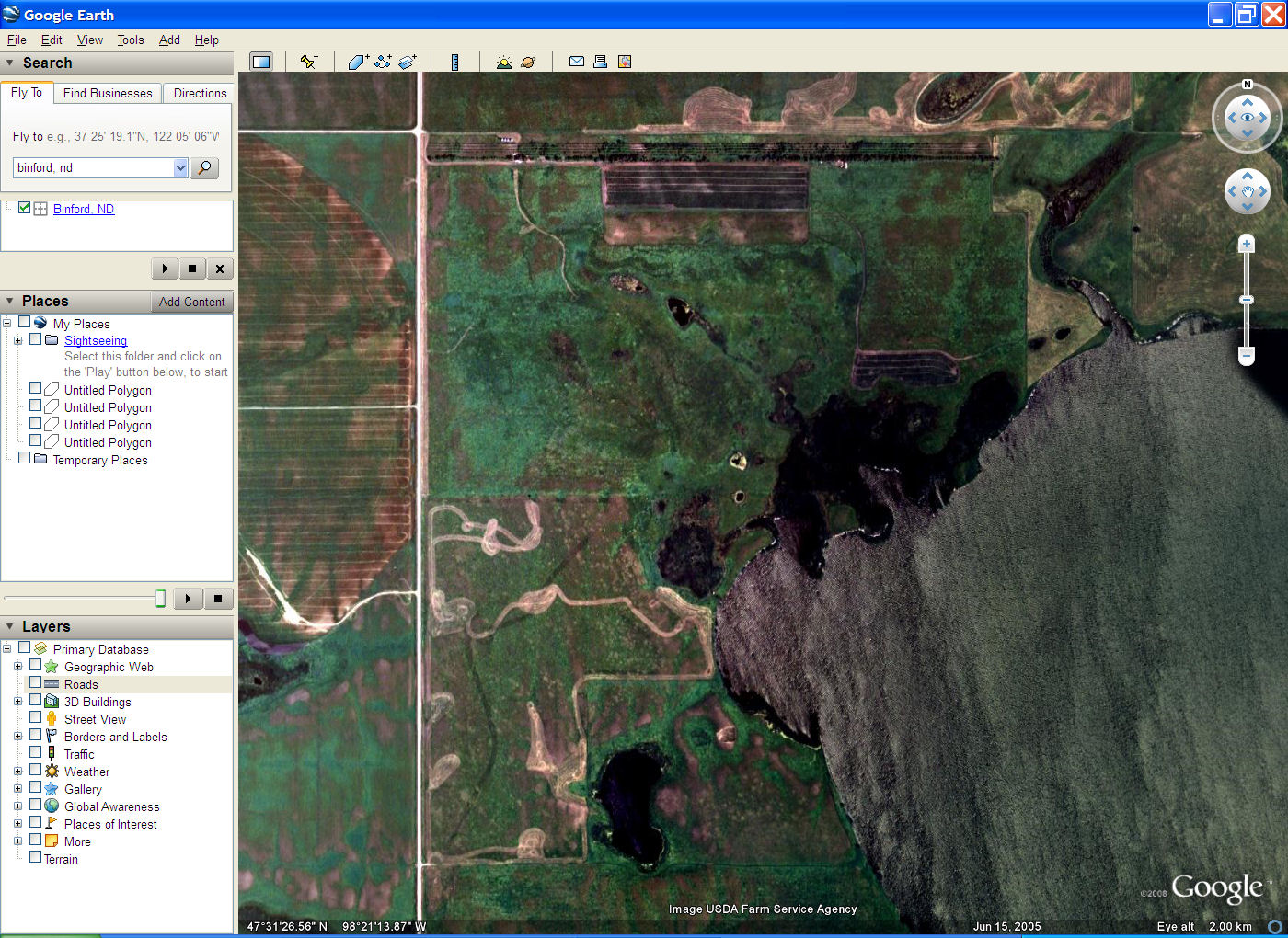The height and width of the screenshot is (938, 1288).
Task: Click the 3D Buildings layer icon
Action: click(52, 702)
